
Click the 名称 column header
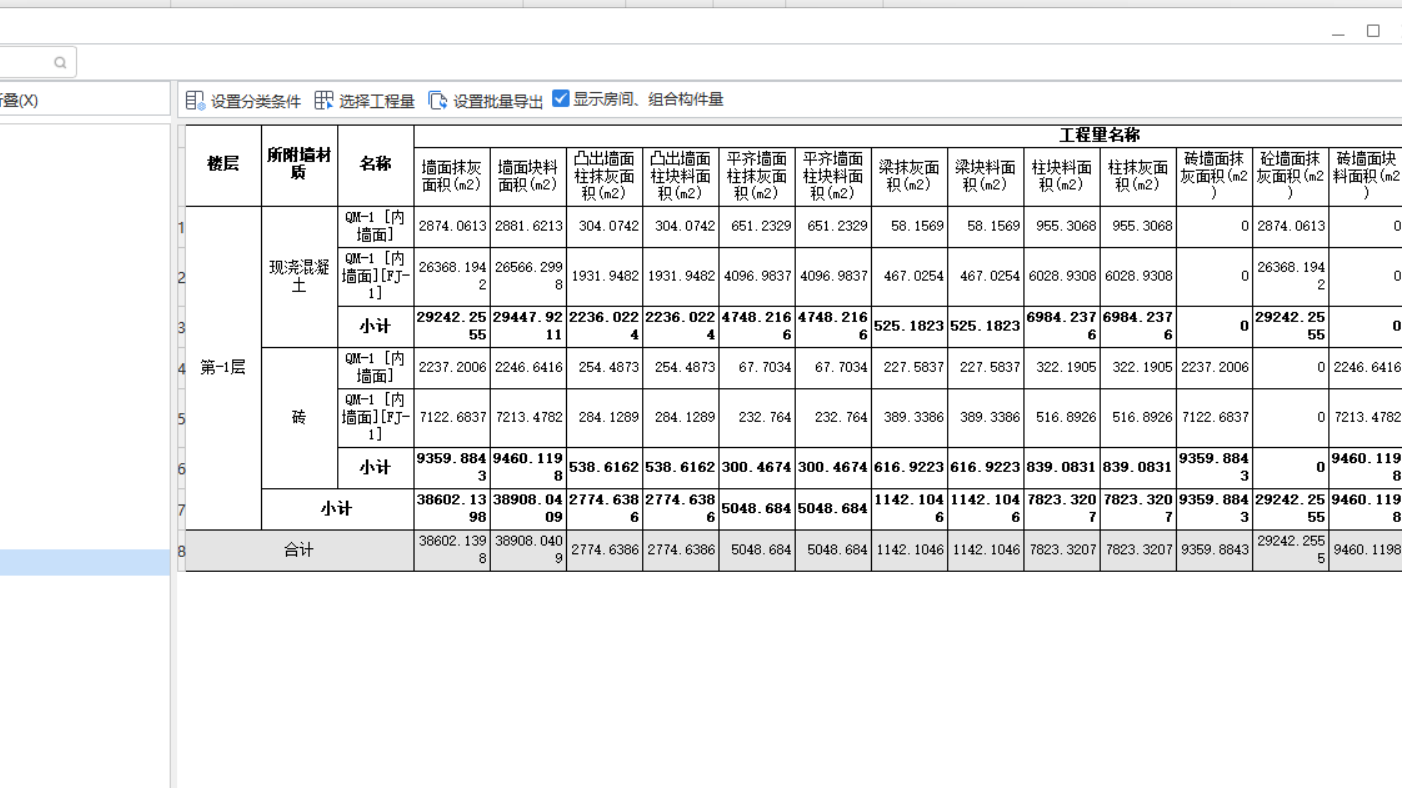tap(375, 165)
